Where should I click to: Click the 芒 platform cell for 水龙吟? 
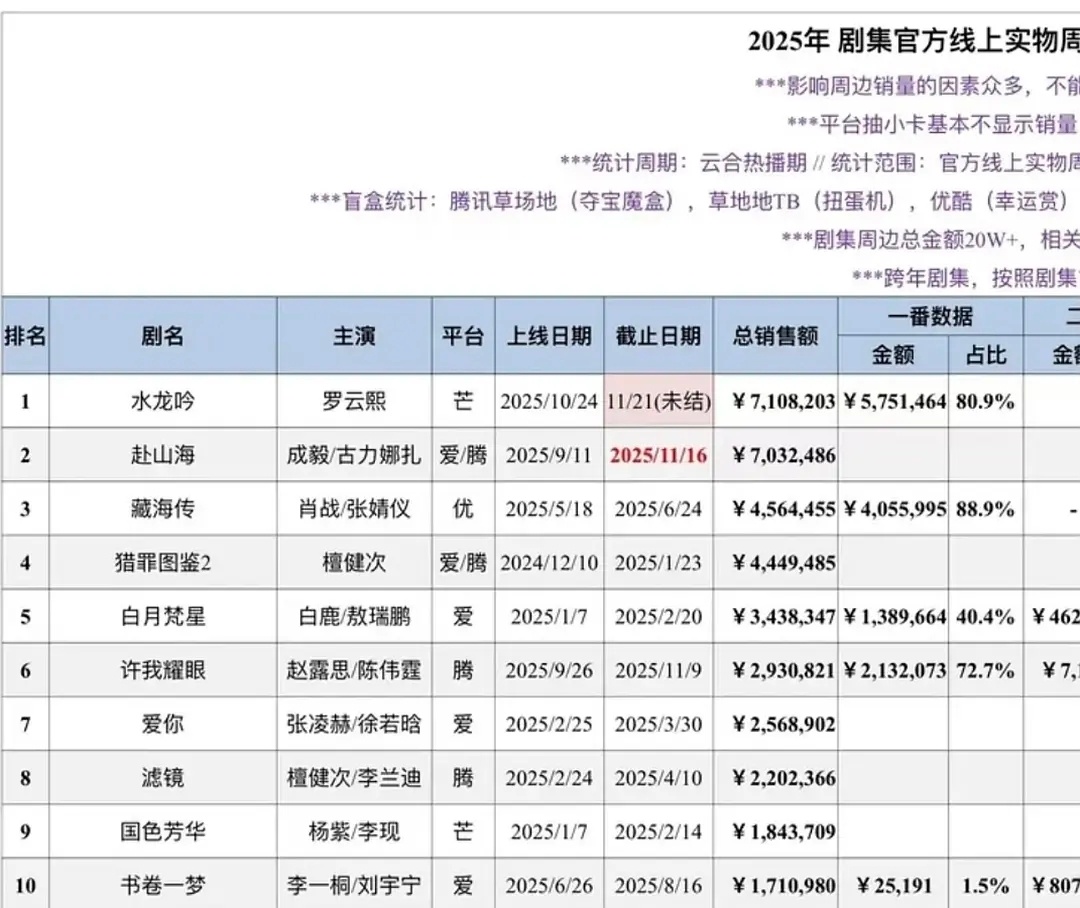pos(463,401)
